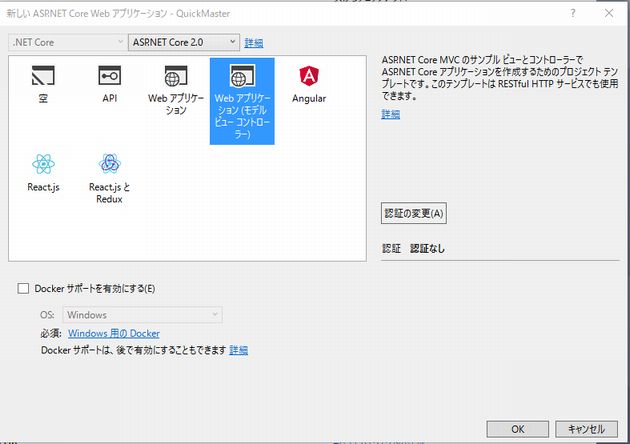
Task: Open the Windows 用の Docker link
Action: [114, 334]
